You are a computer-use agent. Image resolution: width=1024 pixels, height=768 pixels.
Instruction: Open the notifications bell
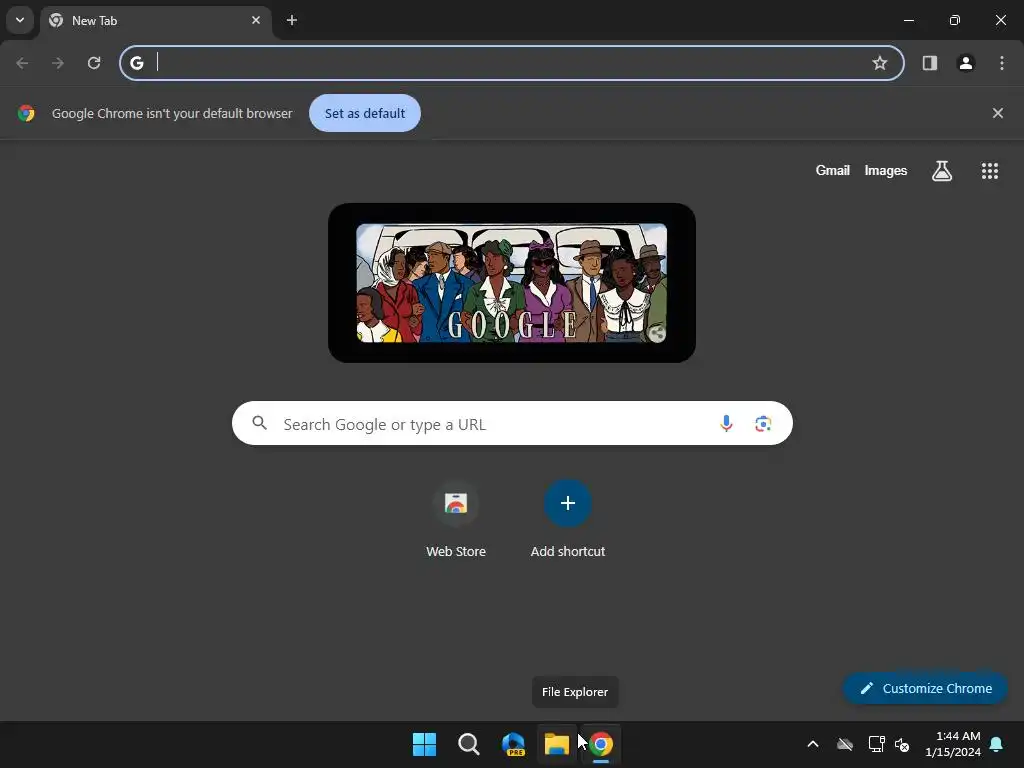pos(997,744)
